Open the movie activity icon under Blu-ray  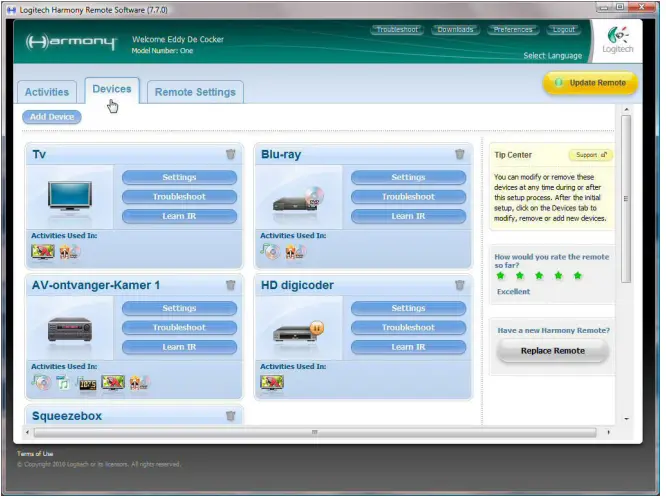pos(297,254)
